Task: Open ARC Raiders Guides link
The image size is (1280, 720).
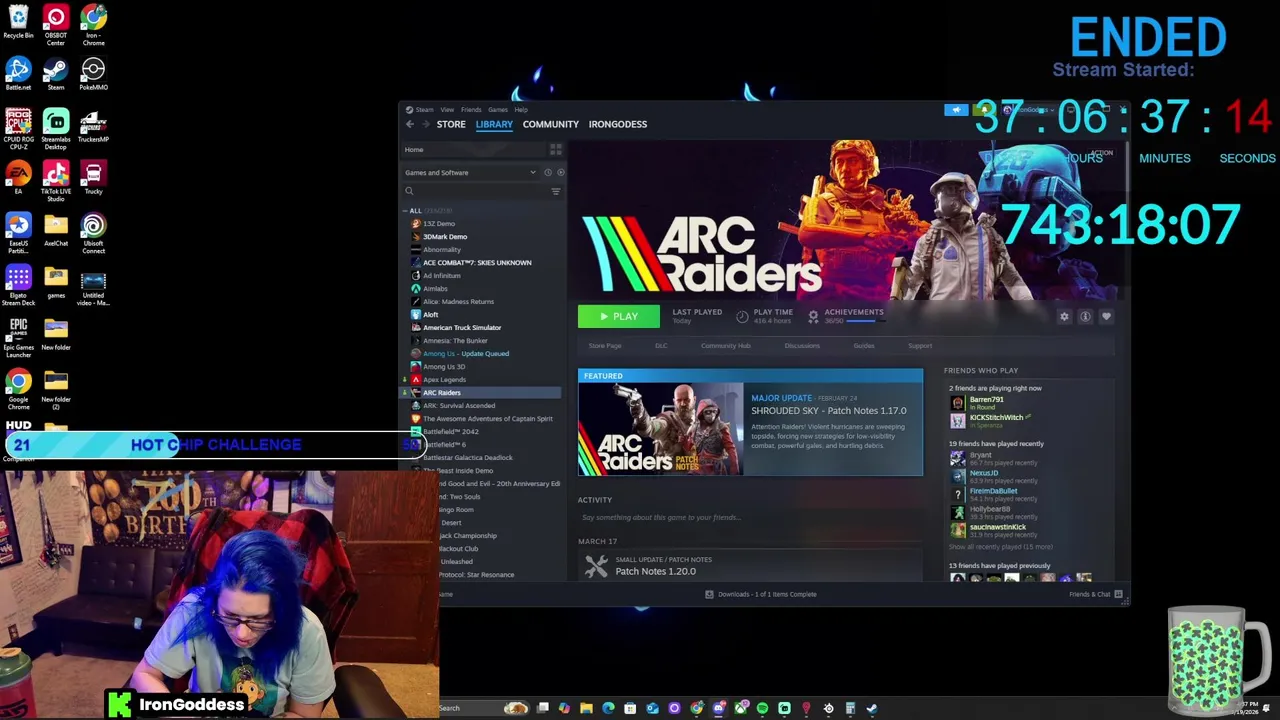Action: click(x=864, y=346)
